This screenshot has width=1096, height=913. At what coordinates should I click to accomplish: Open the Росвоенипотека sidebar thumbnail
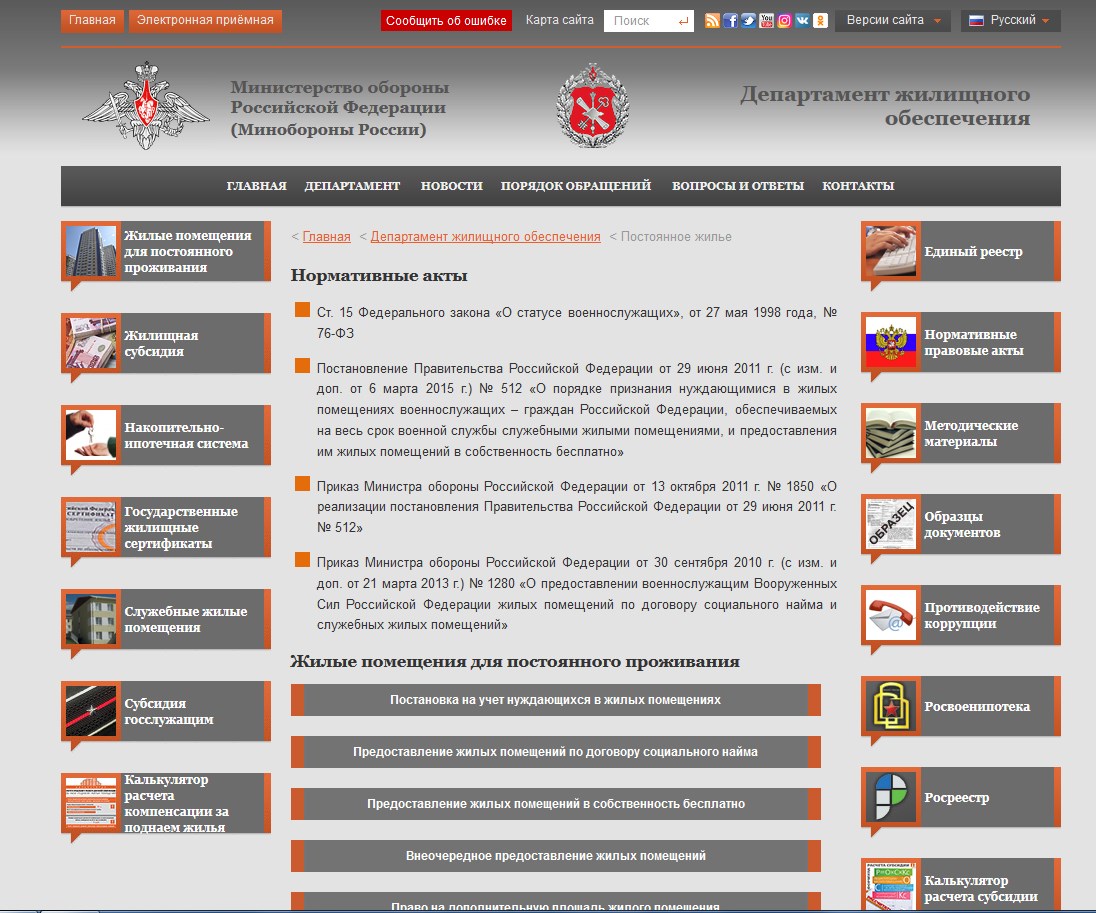point(889,707)
